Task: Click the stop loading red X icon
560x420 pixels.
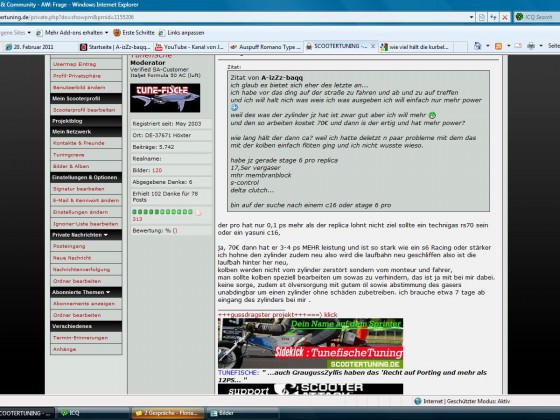Action: coord(504,17)
